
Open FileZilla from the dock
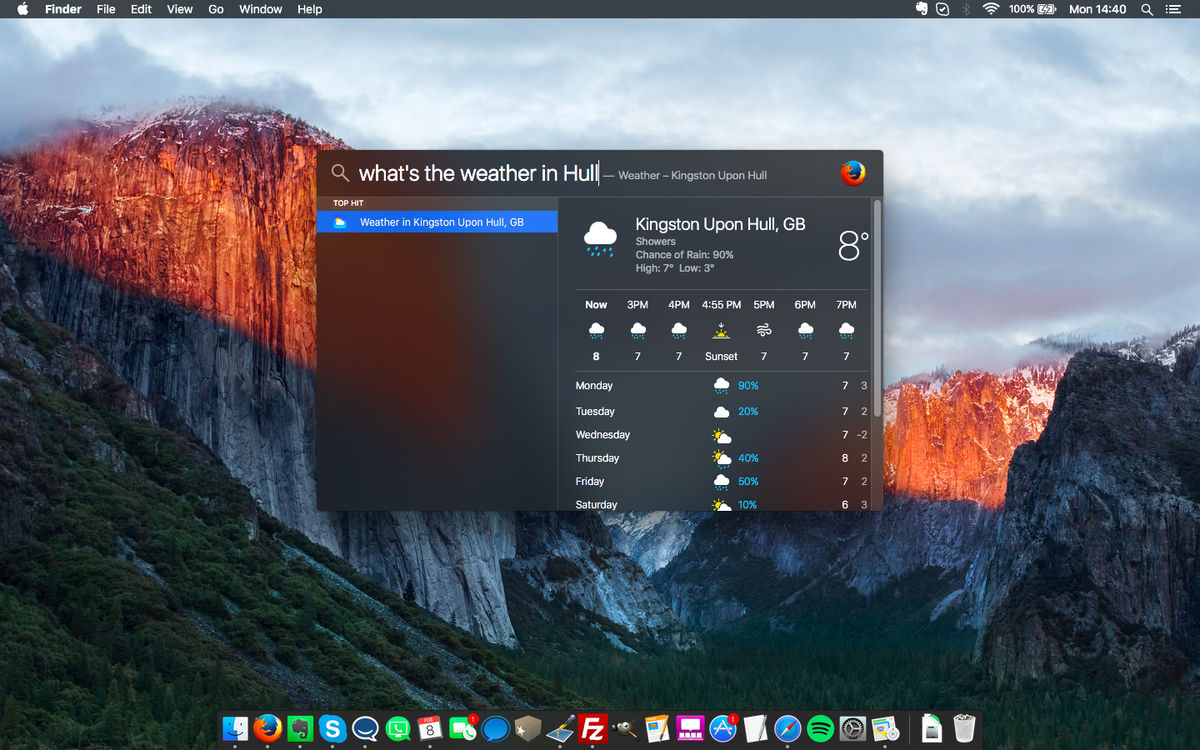click(x=592, y=730)
